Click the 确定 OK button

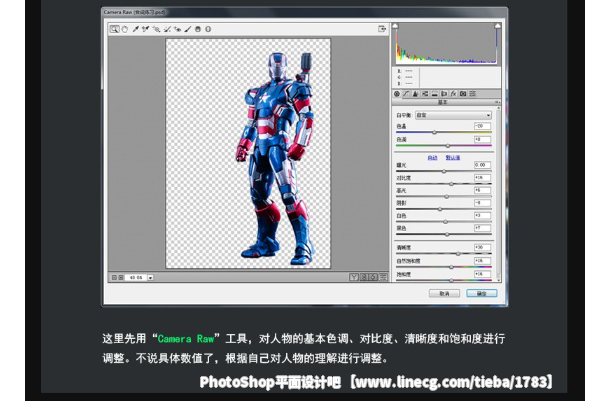click(482, 294)
